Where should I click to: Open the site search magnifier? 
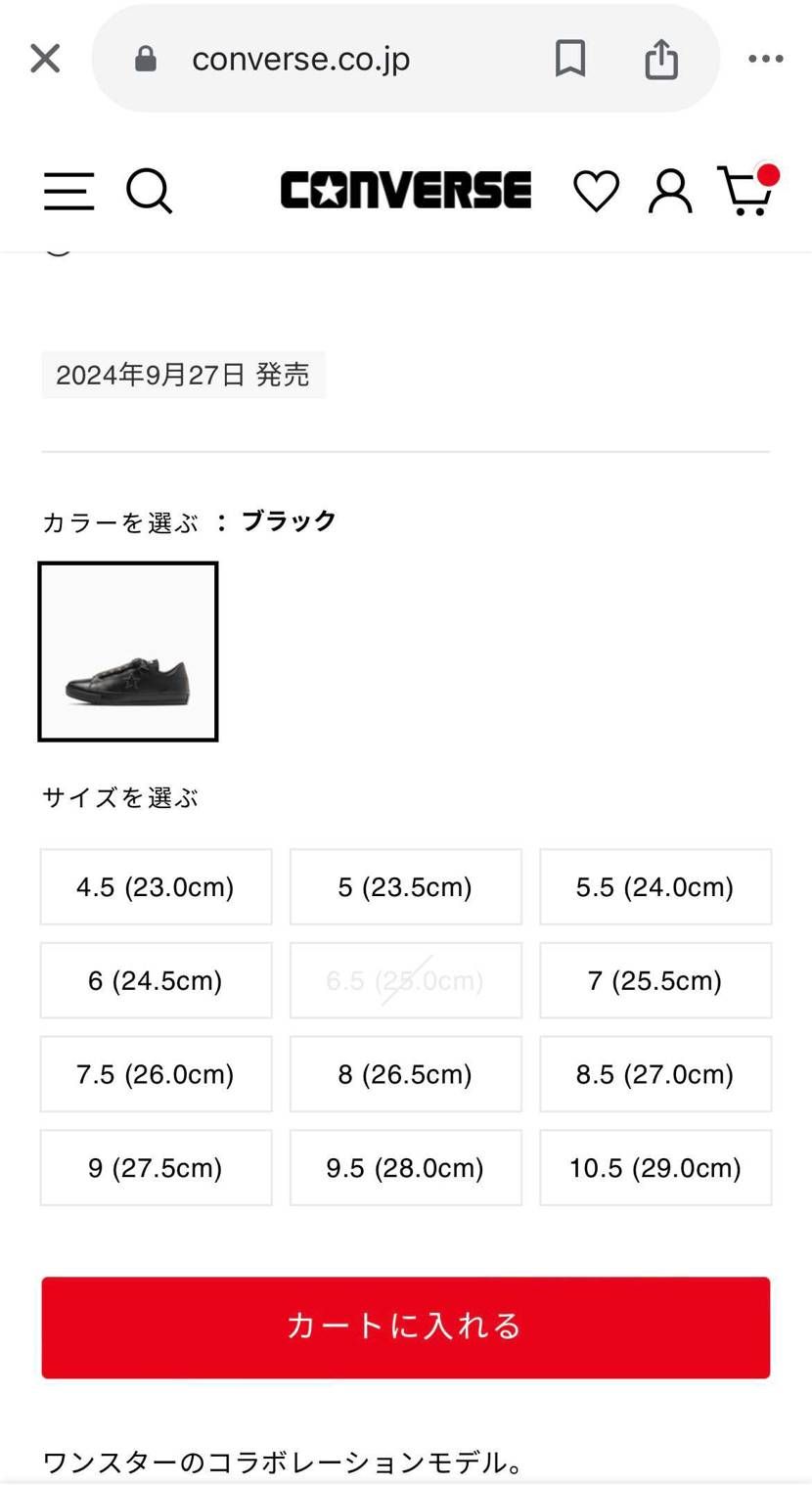tap(150, 191)
